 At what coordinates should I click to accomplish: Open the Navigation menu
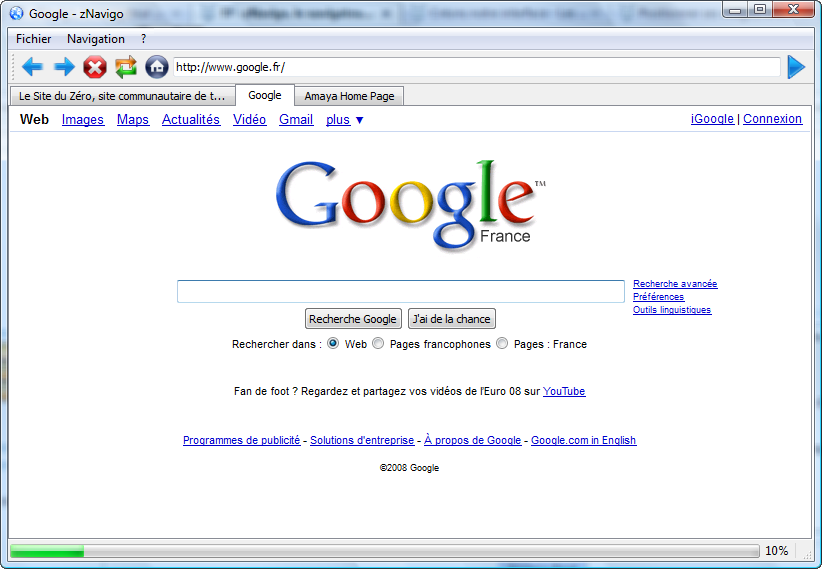click(x=96, y=39)
